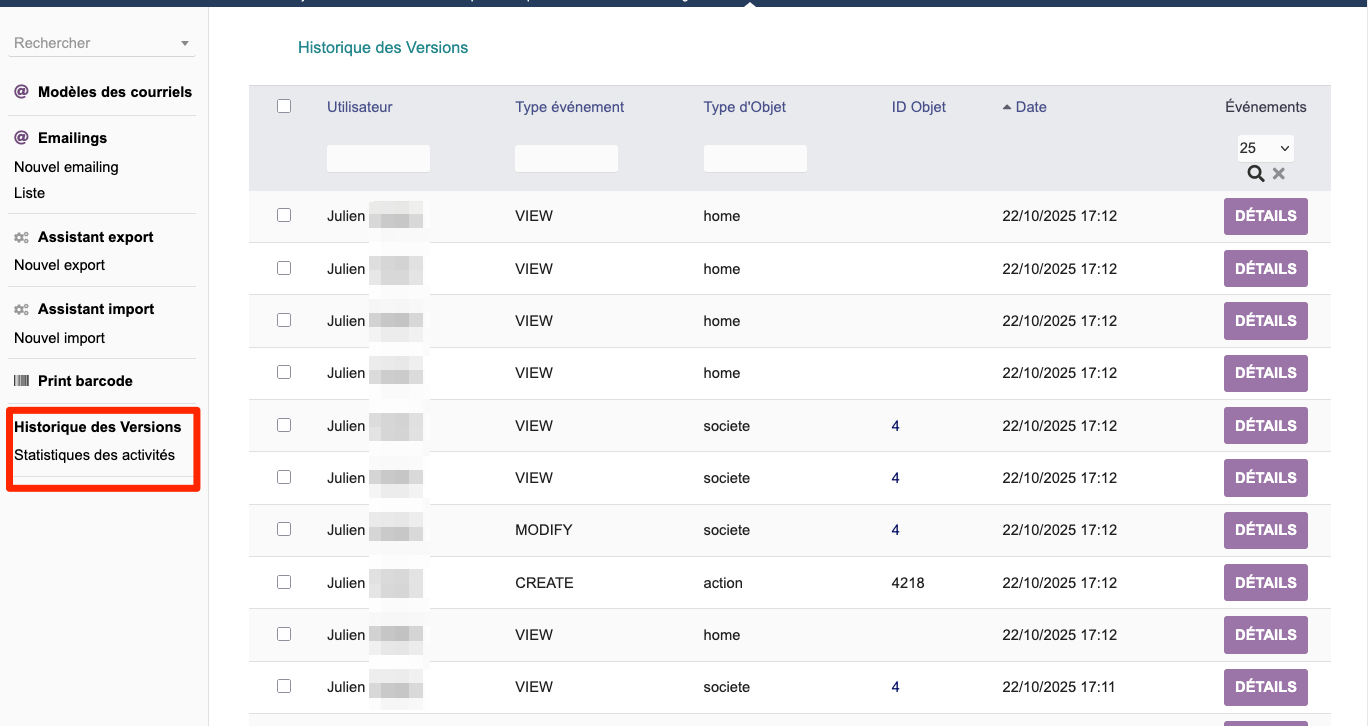Click the @ icon beside Emailings
The width and height of the screenshot is (1368, 726).
(x=21, y=138)
